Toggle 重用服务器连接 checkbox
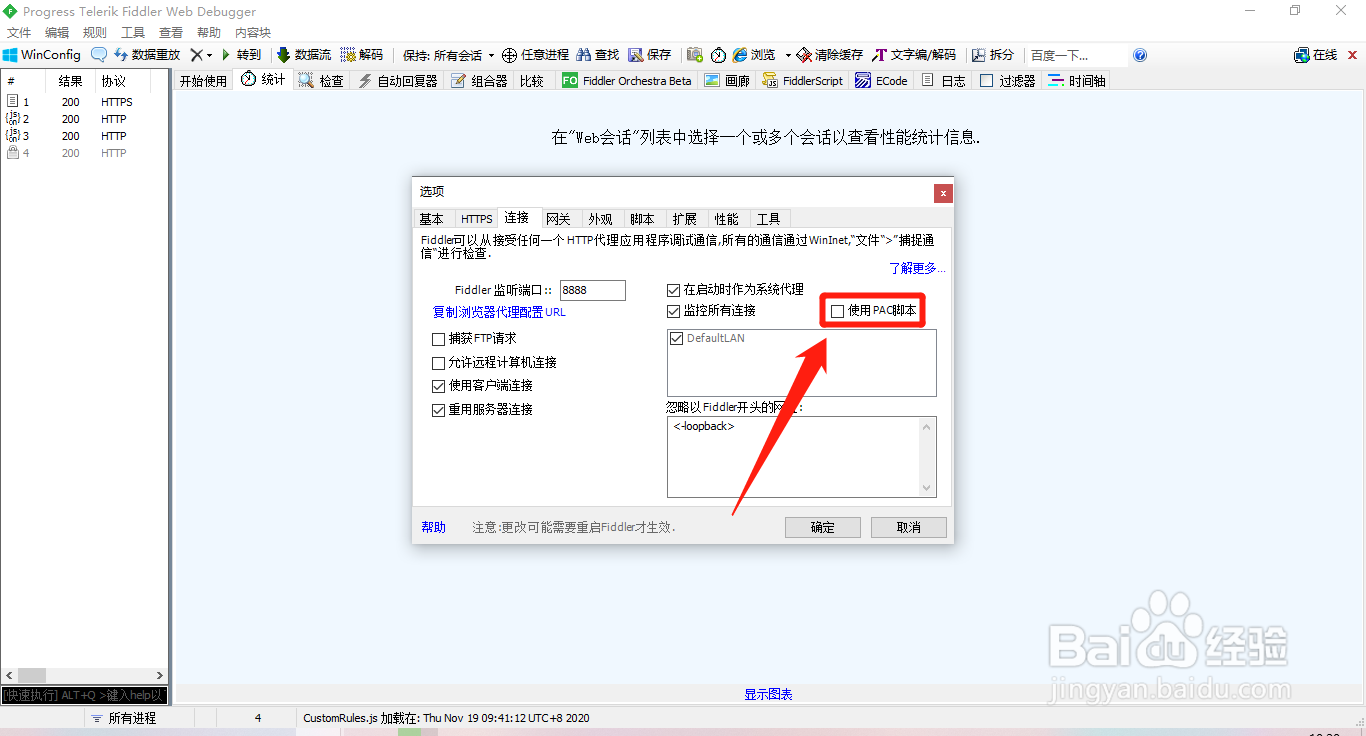The image size is (1366, 736). pos(438,410)
